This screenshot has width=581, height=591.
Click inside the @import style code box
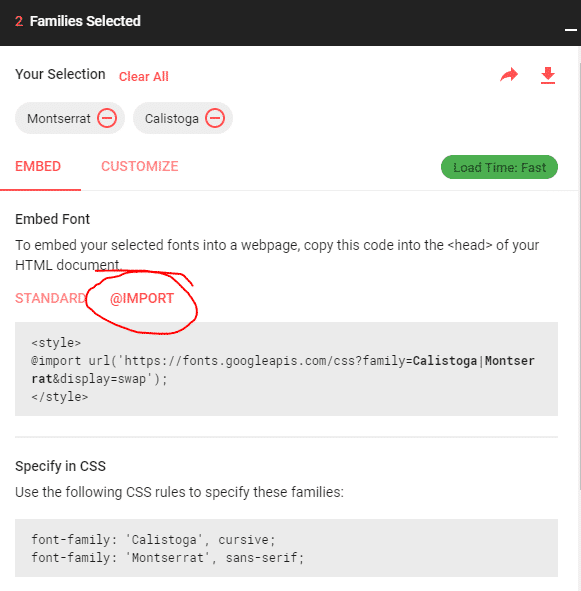click(x=286, y=369)
